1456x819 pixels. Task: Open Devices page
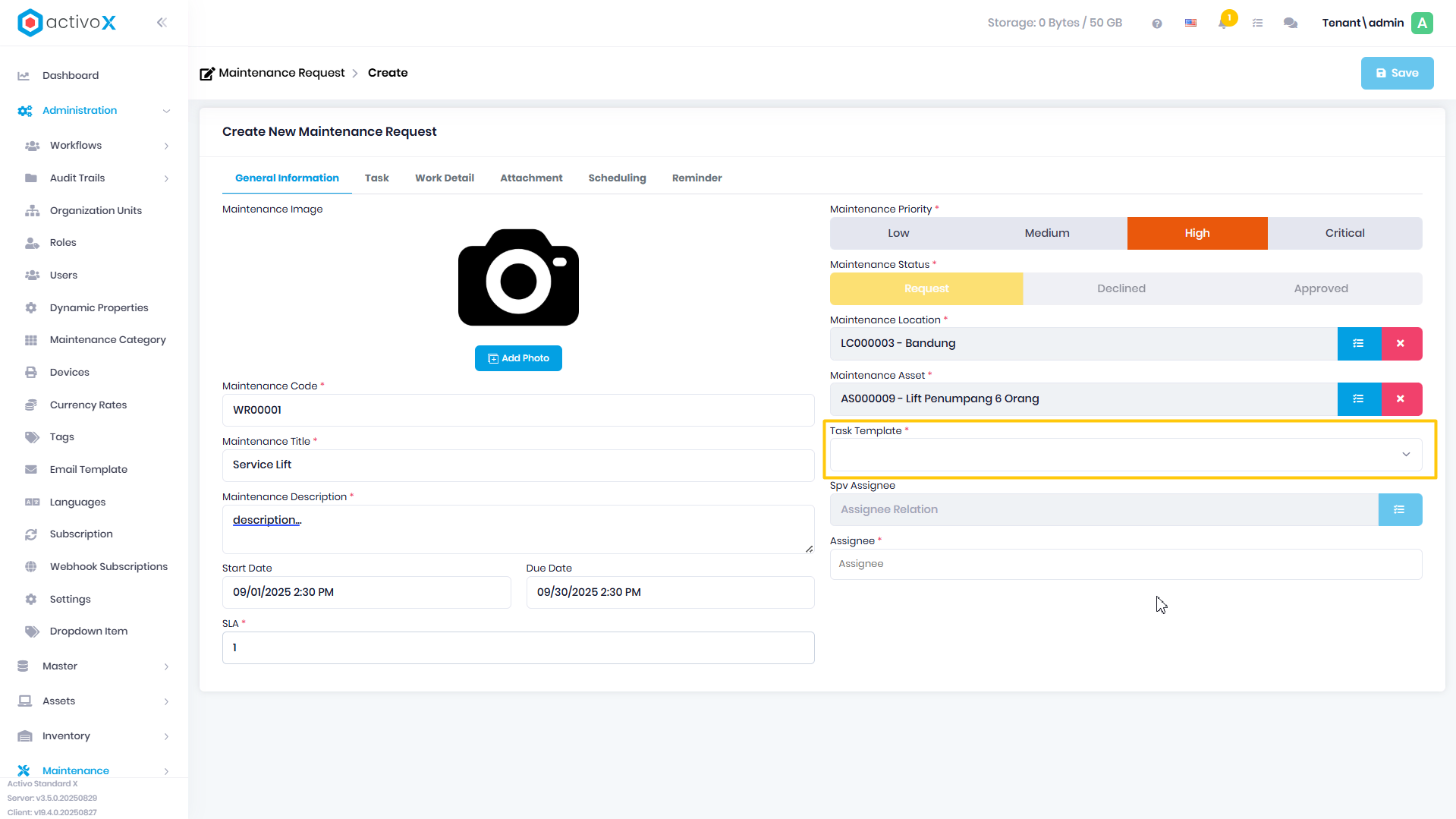[x=70, y=373]
